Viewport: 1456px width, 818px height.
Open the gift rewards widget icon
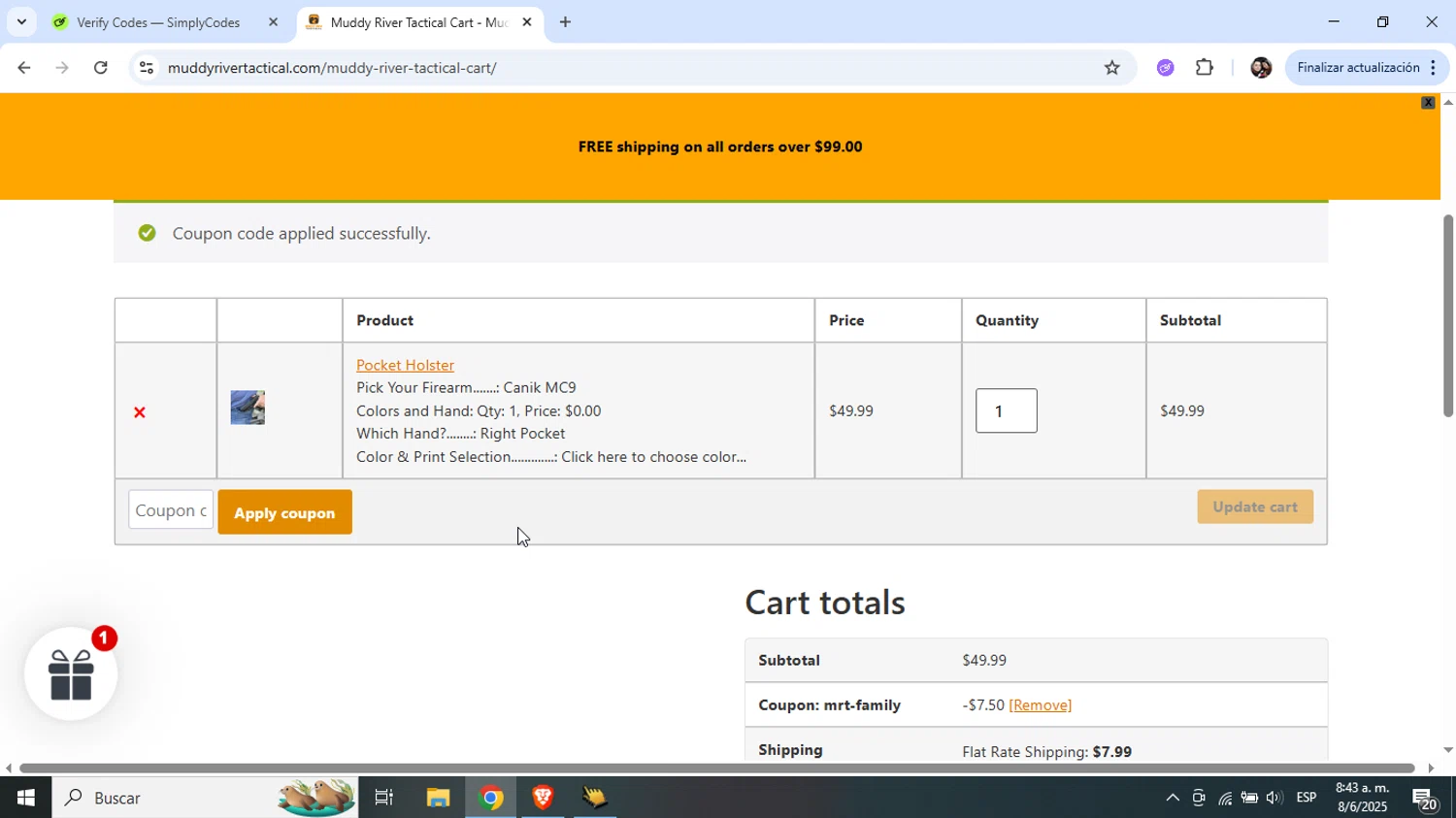(71, 674)
